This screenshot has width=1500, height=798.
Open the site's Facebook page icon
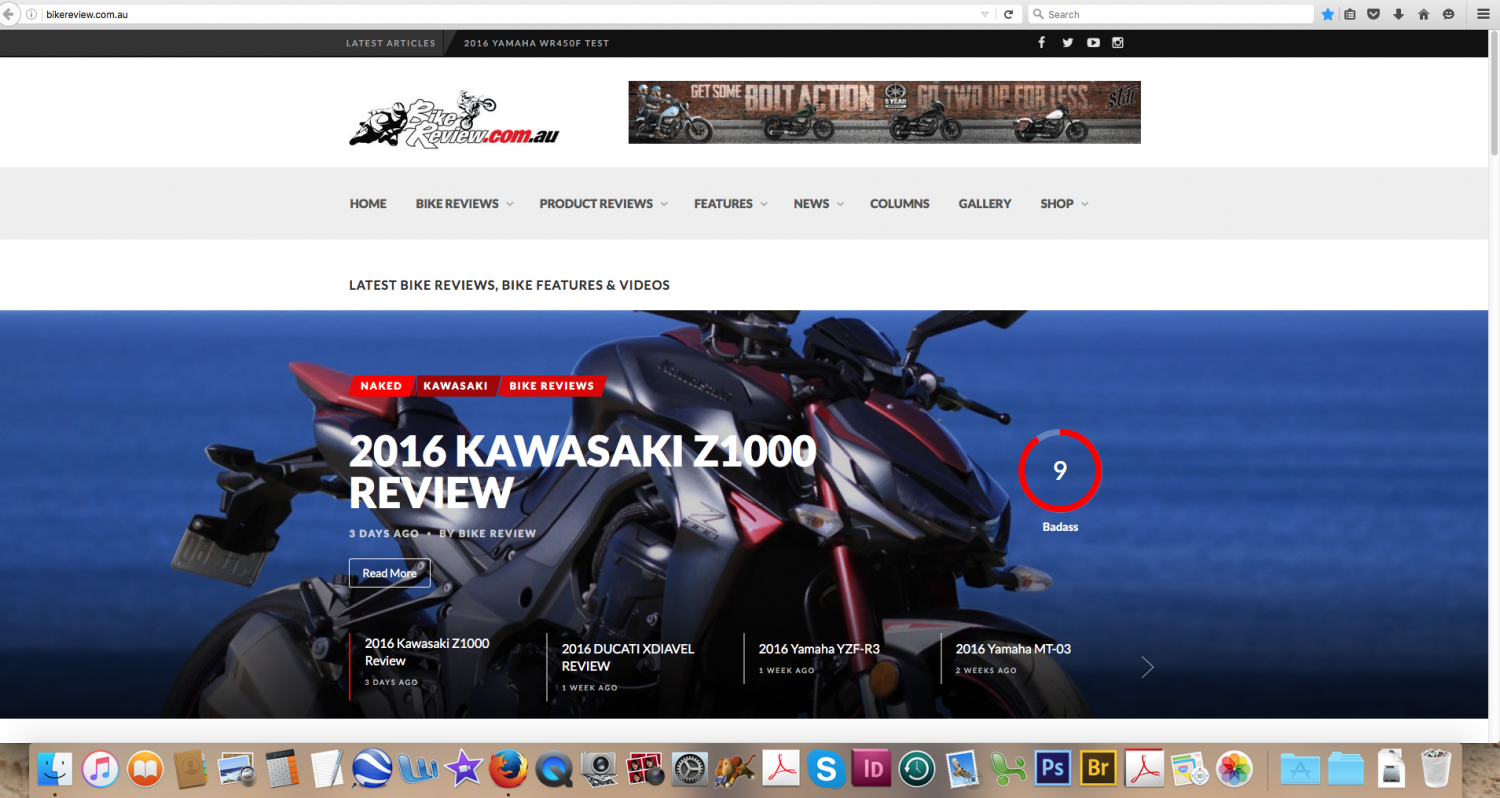click(x=1041, y=43)
